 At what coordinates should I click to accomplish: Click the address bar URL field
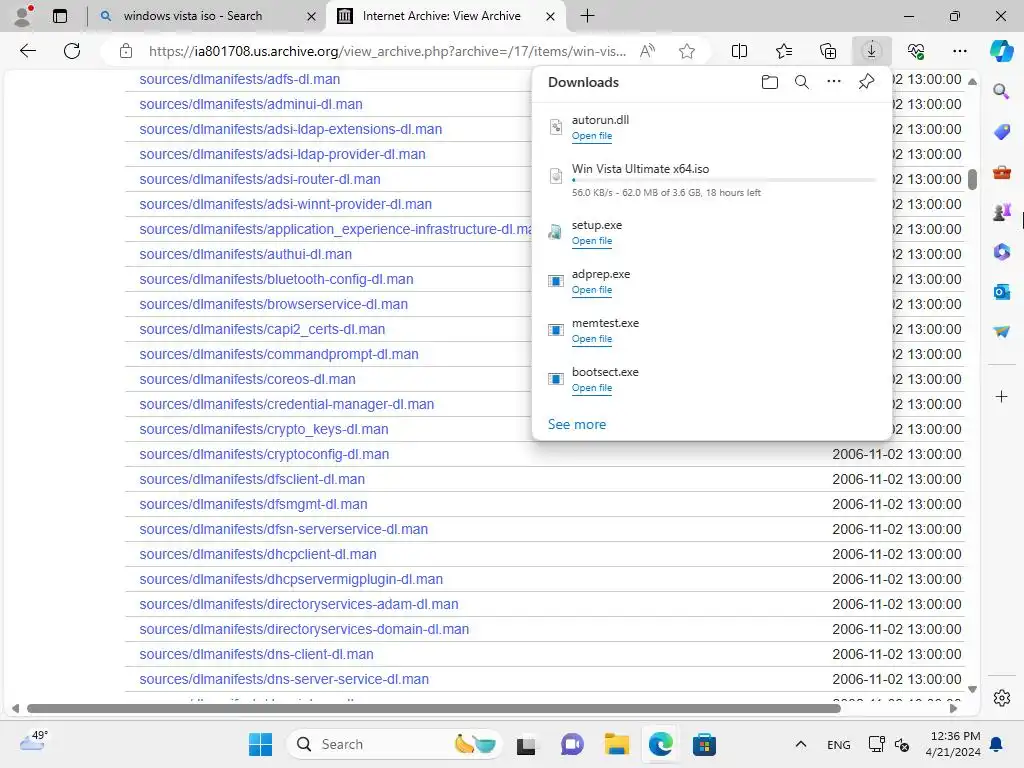coord(387,51)
